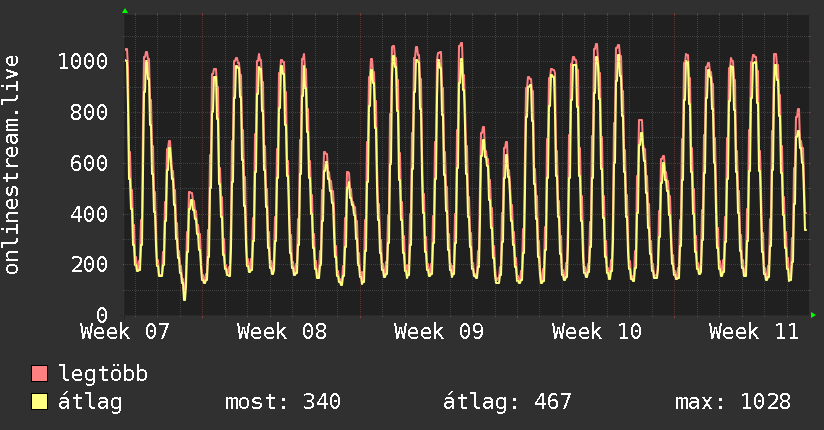The image size is (824, 430).
Task: Click the '600' y-axis label
Action: 89,163
